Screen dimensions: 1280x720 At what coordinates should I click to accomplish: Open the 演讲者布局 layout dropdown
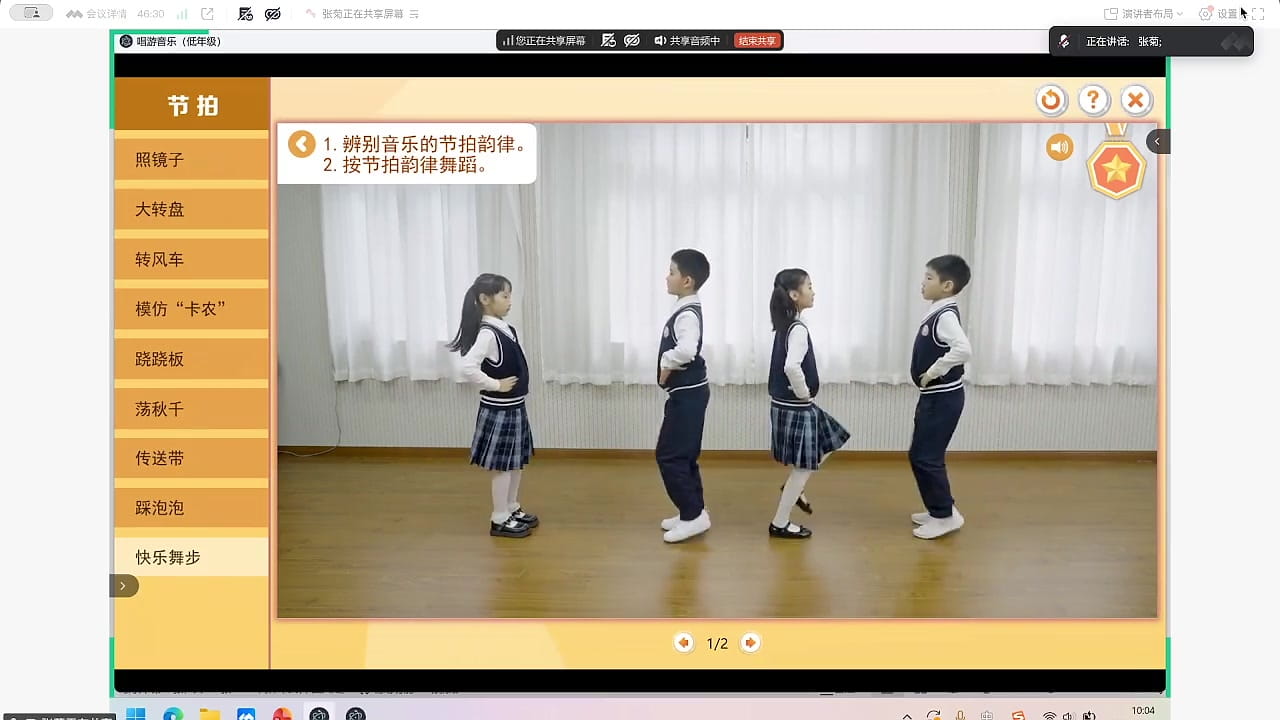tap(1143, 14)
